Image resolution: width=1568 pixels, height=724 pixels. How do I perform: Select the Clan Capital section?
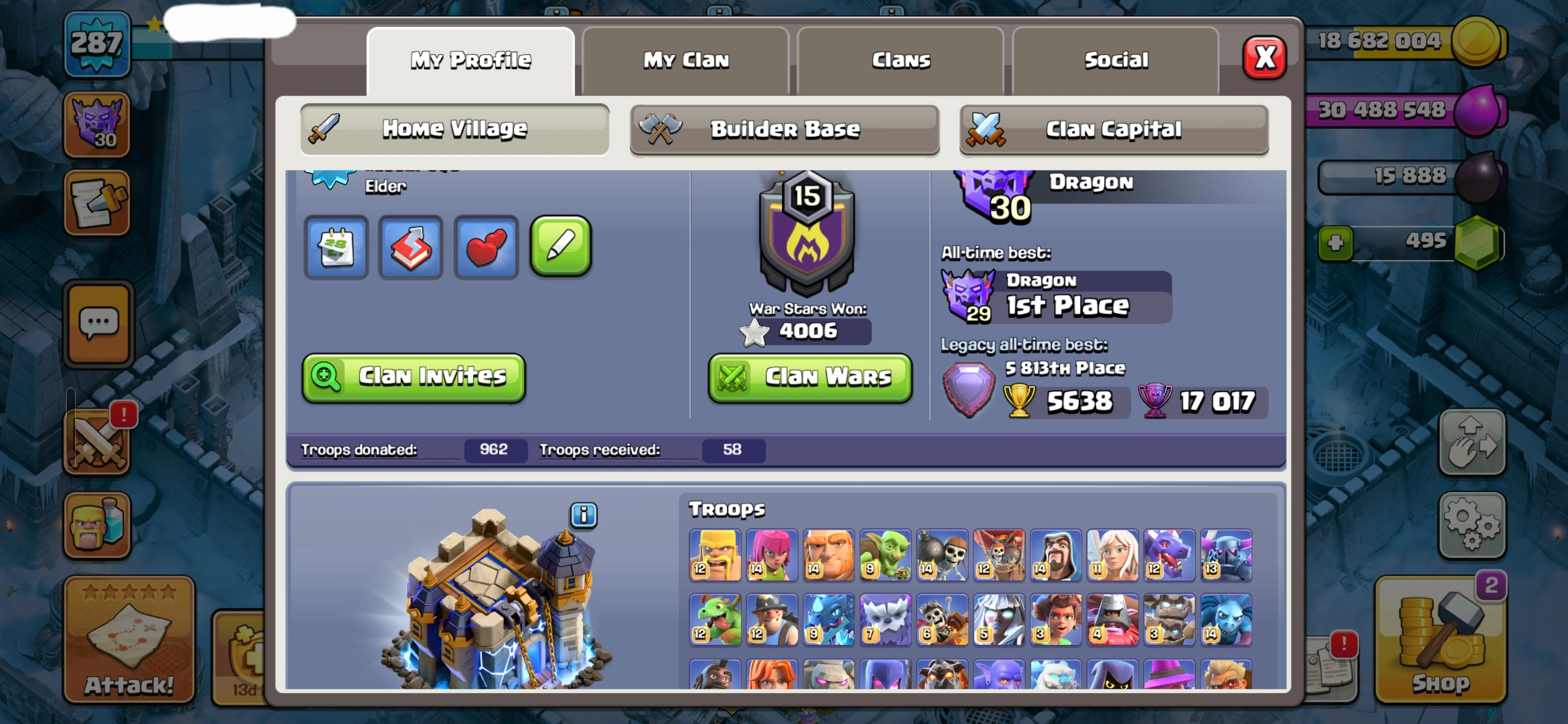(1114, 130)
